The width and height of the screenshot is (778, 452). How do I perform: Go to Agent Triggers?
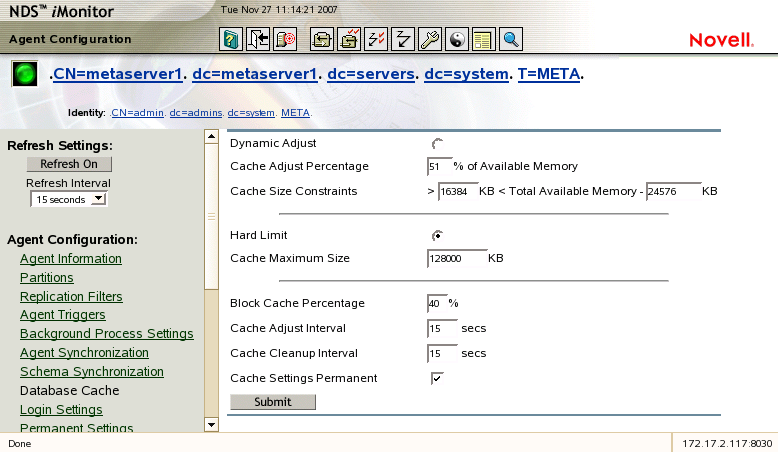click(63, 315)
